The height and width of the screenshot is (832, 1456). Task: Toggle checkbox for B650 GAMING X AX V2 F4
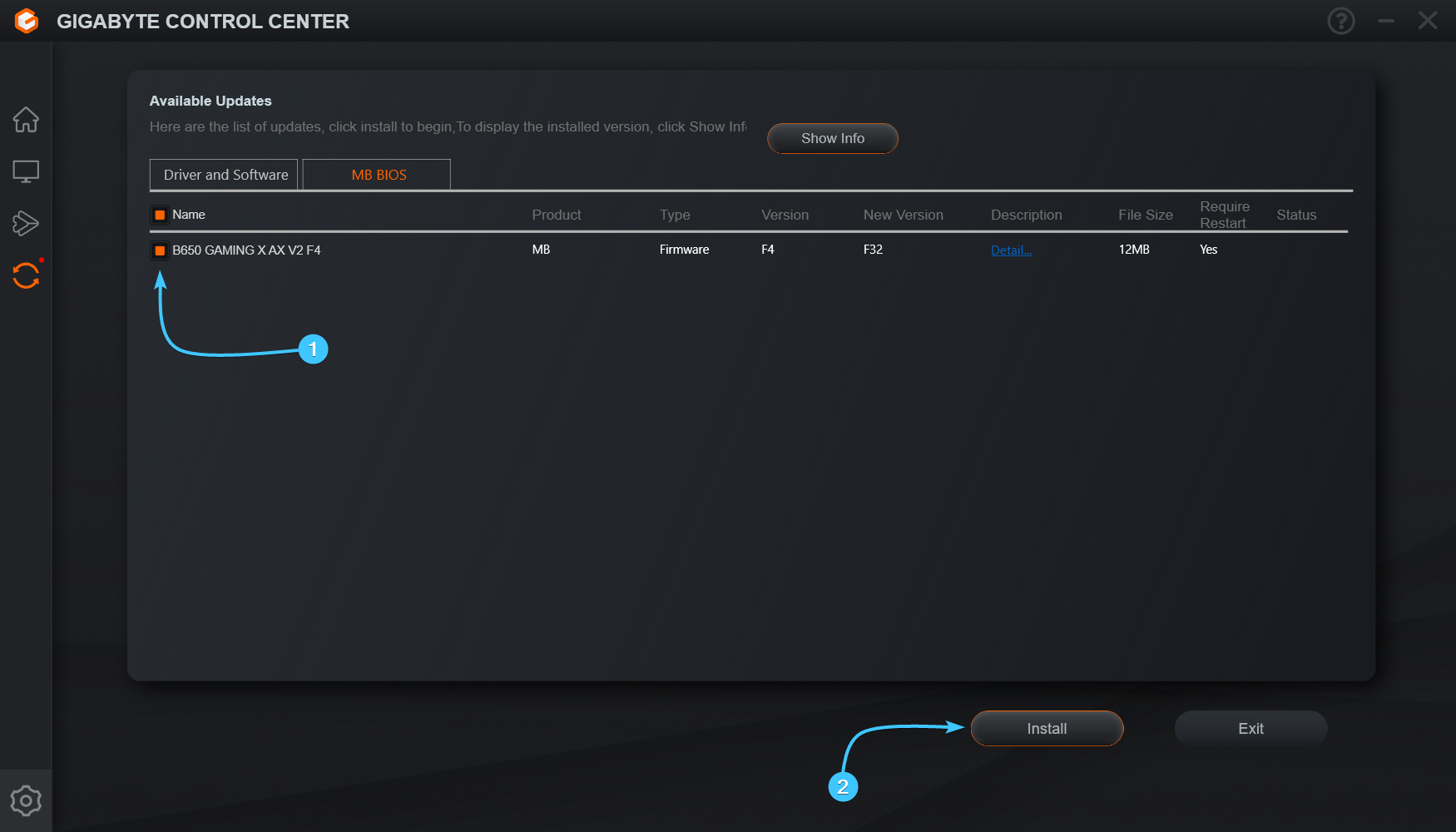click(x=160, y=250)
